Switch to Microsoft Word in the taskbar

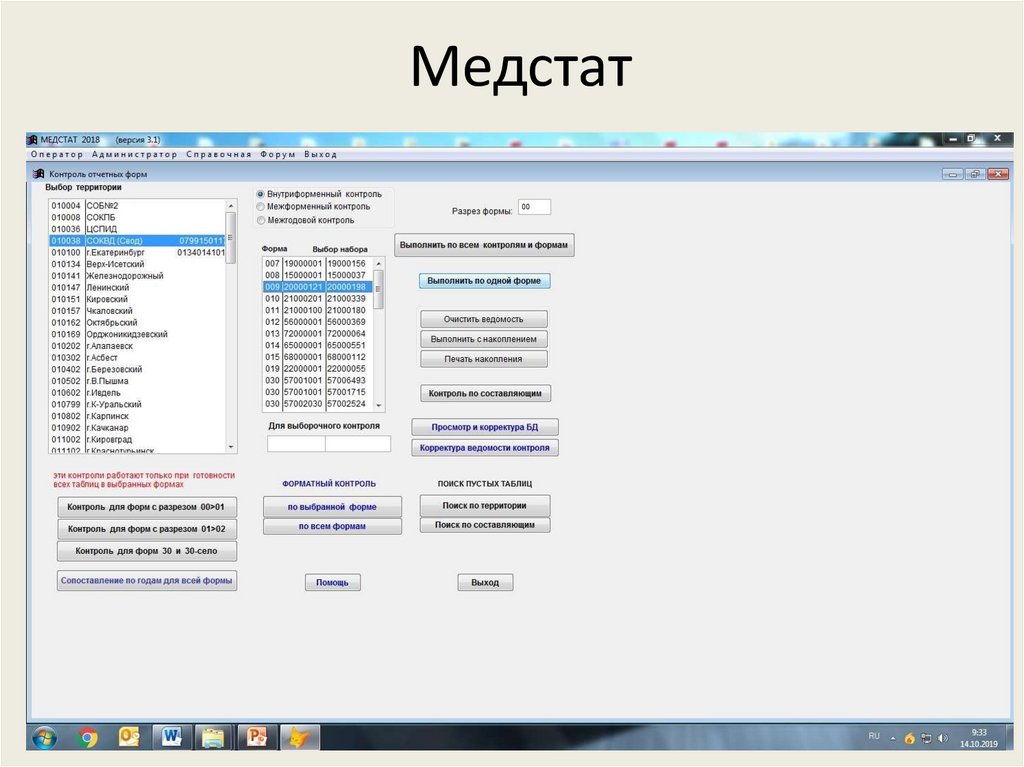coord(171,738)
